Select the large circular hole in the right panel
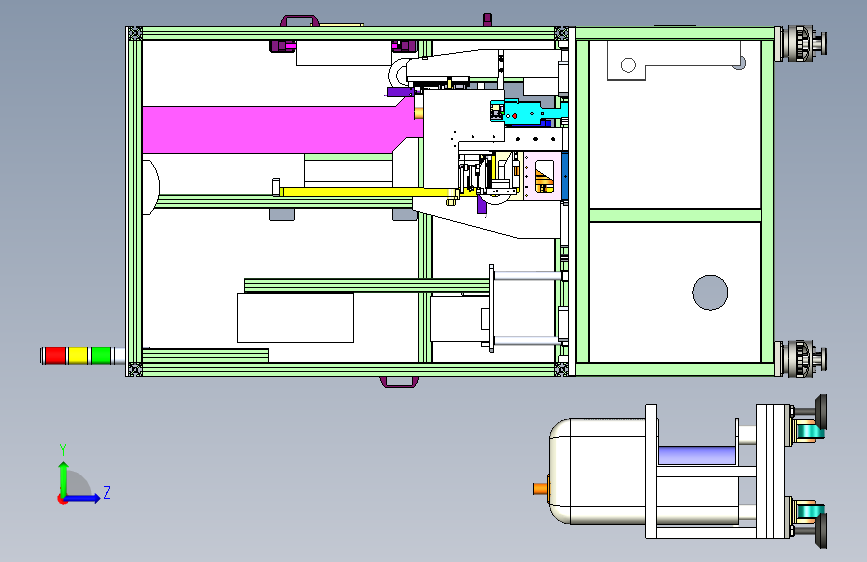867x562 pixels. point(710,292)
